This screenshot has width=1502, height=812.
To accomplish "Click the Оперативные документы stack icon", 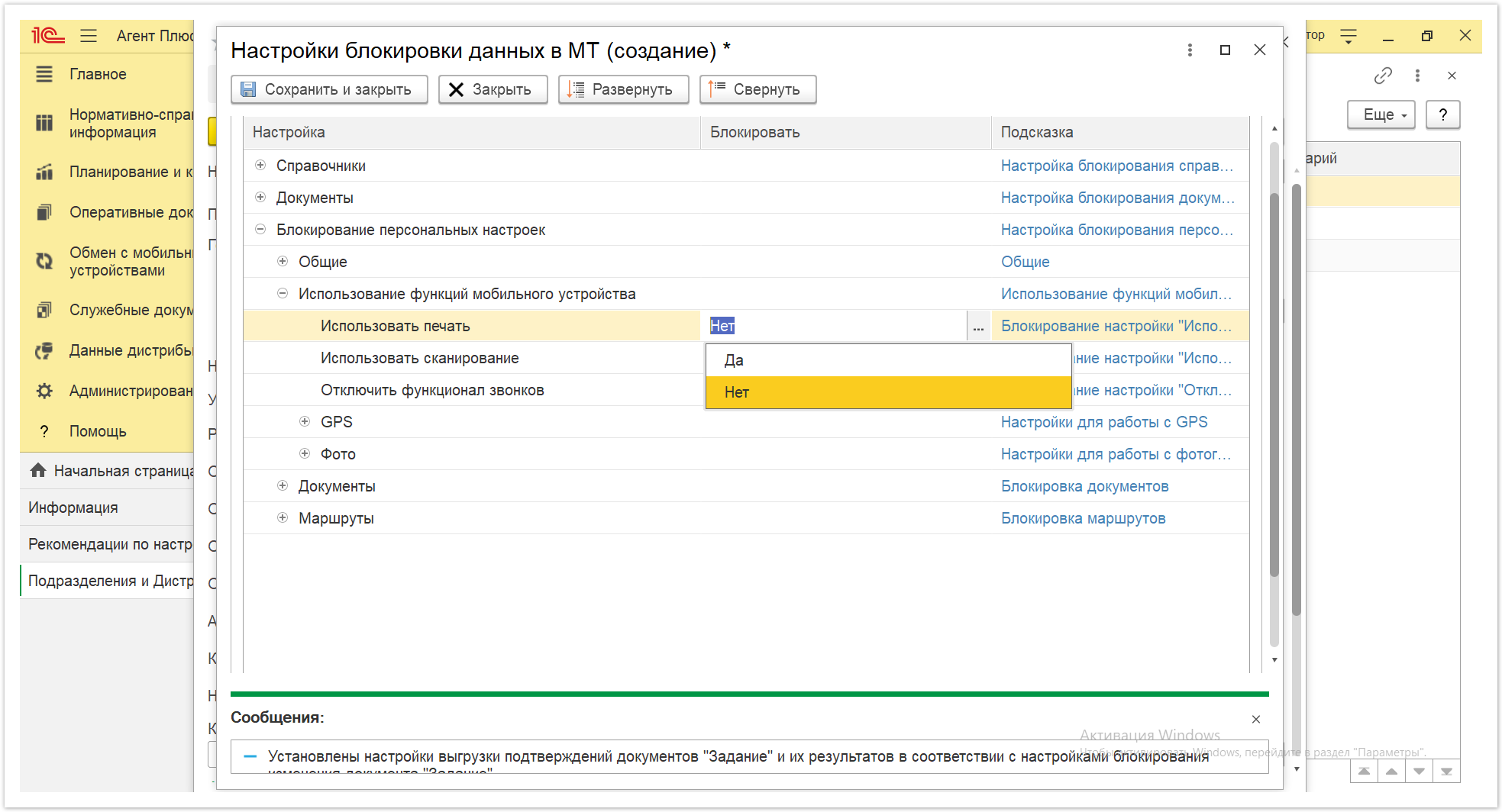I will coord(44,212).
